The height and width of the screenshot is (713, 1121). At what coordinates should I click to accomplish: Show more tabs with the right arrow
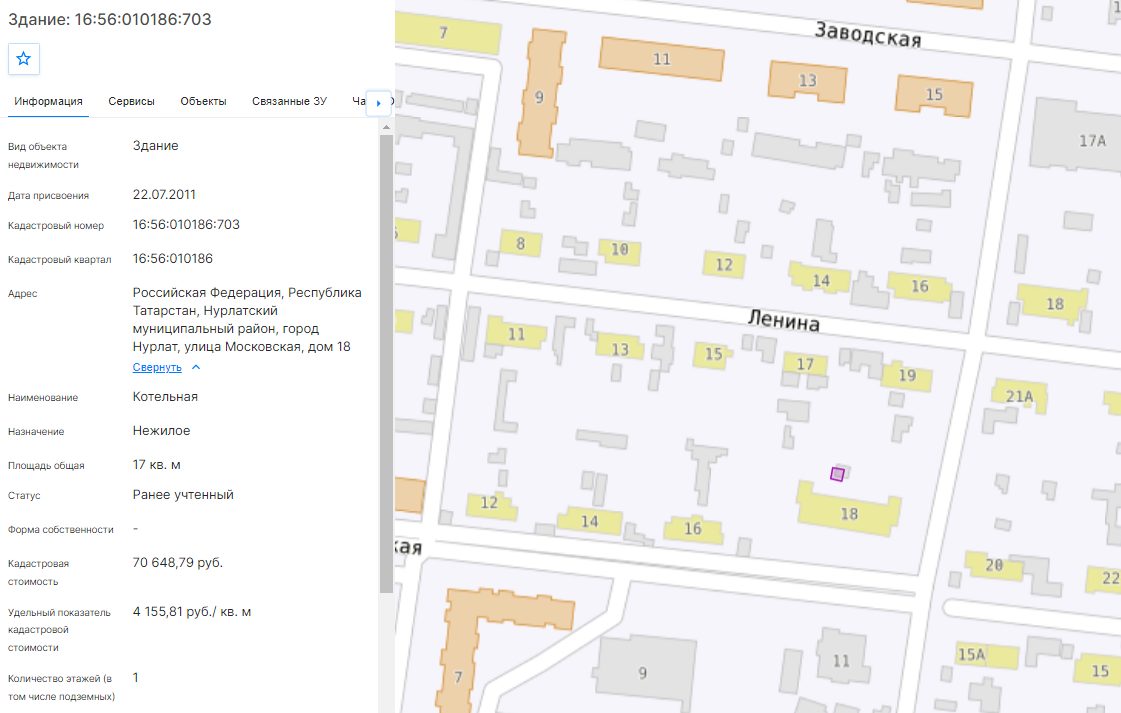(378, 103)
